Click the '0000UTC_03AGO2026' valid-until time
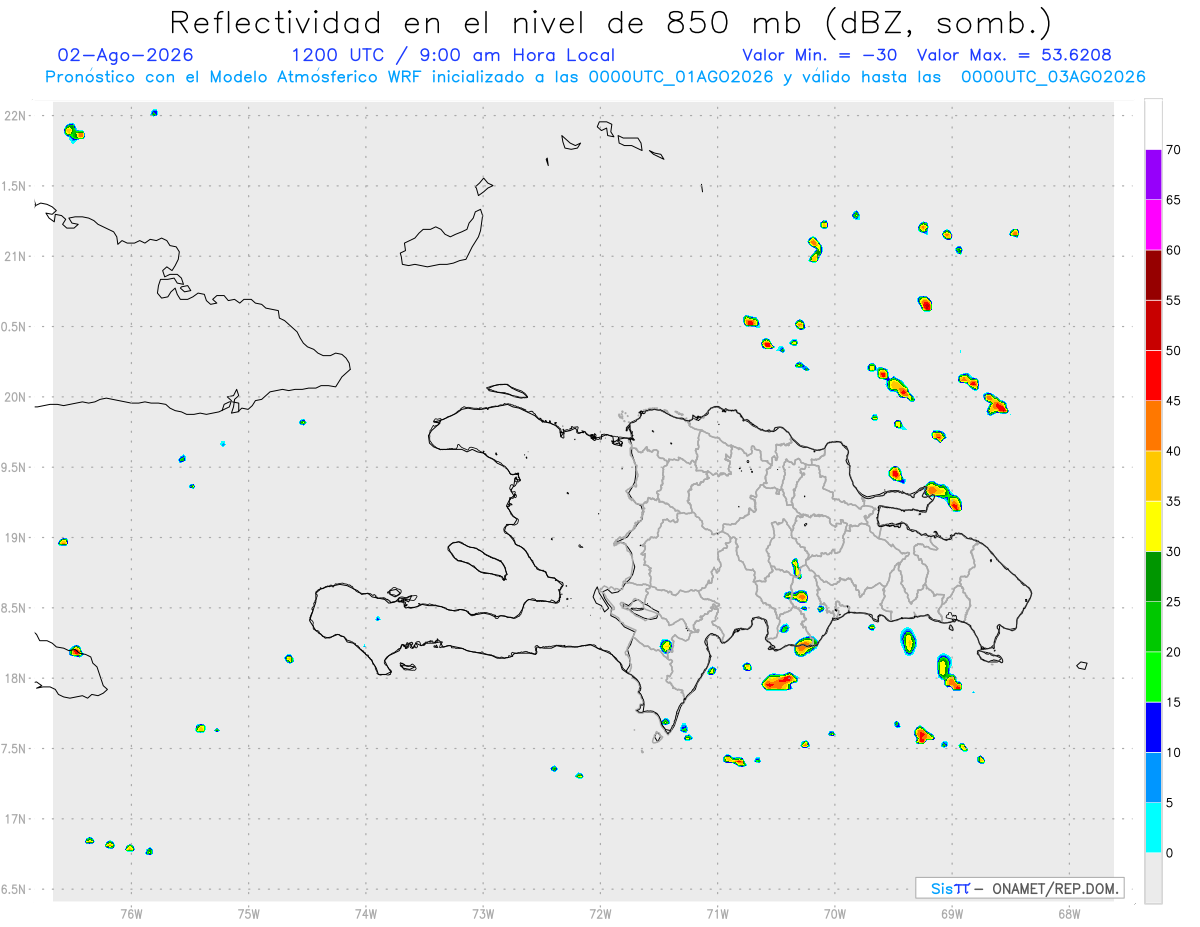Viewport: 1200px width, 927px height. click(x=1053, y=77)
